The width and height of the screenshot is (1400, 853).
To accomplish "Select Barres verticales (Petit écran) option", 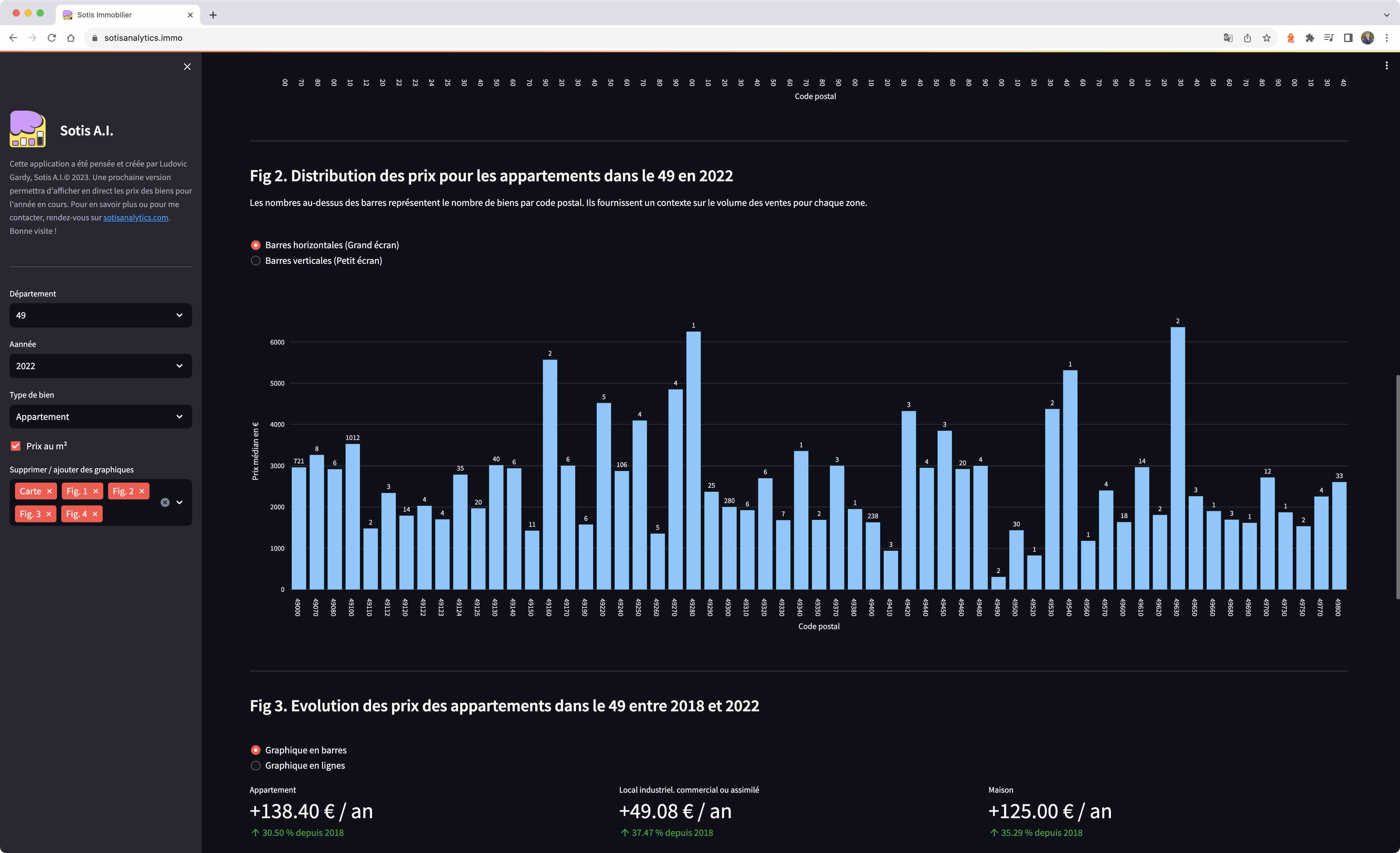I will [x=256, y=260].
